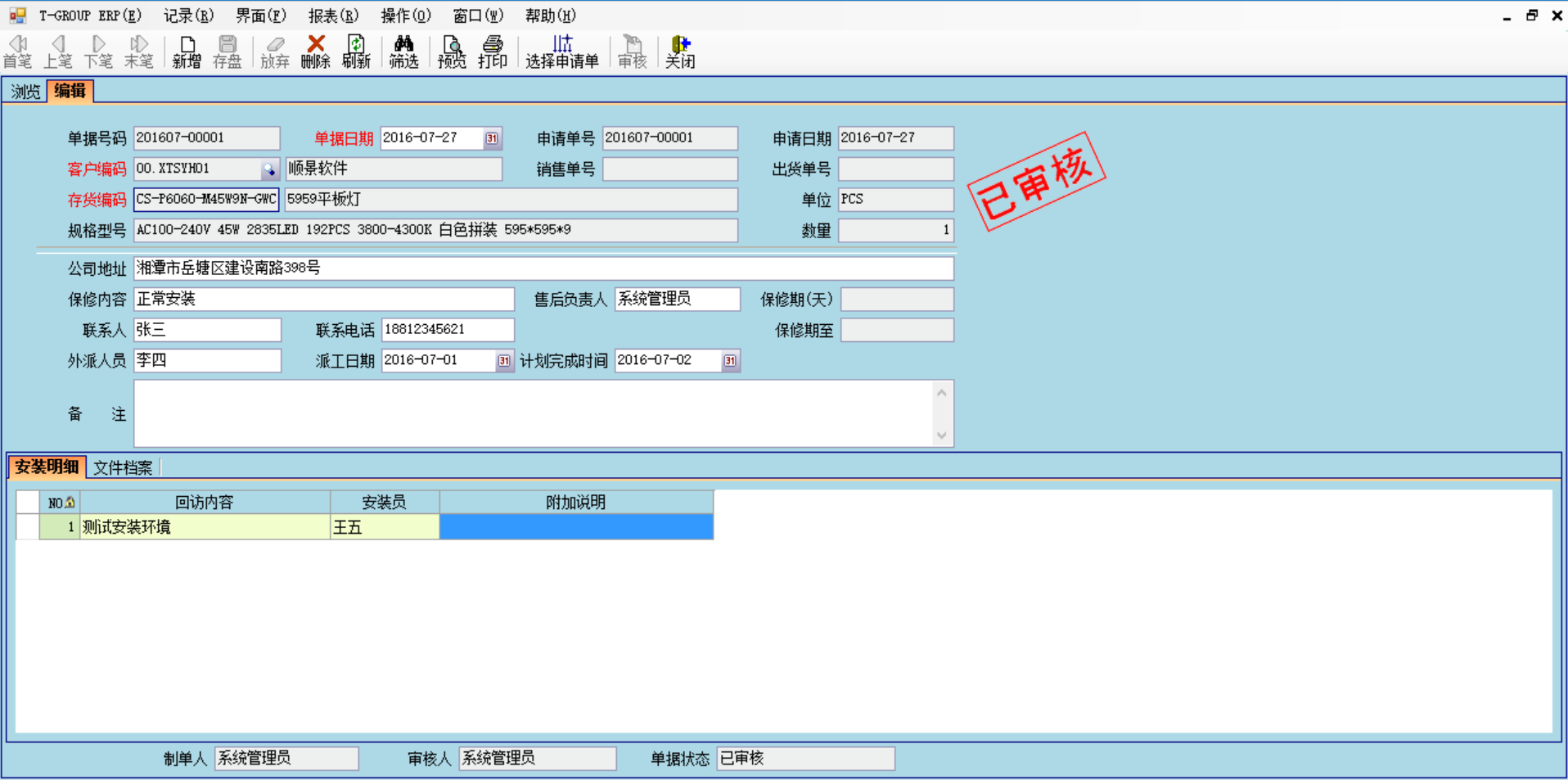Click the 数量 quantity field

[896, 231]
